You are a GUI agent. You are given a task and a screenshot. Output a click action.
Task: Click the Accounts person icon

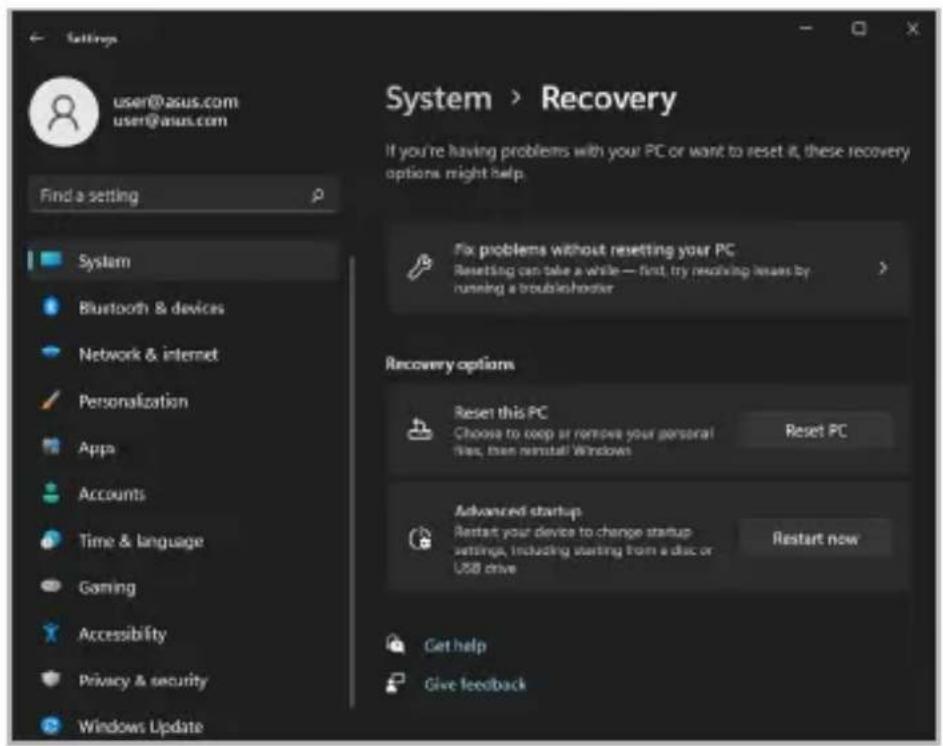[51, 493]
